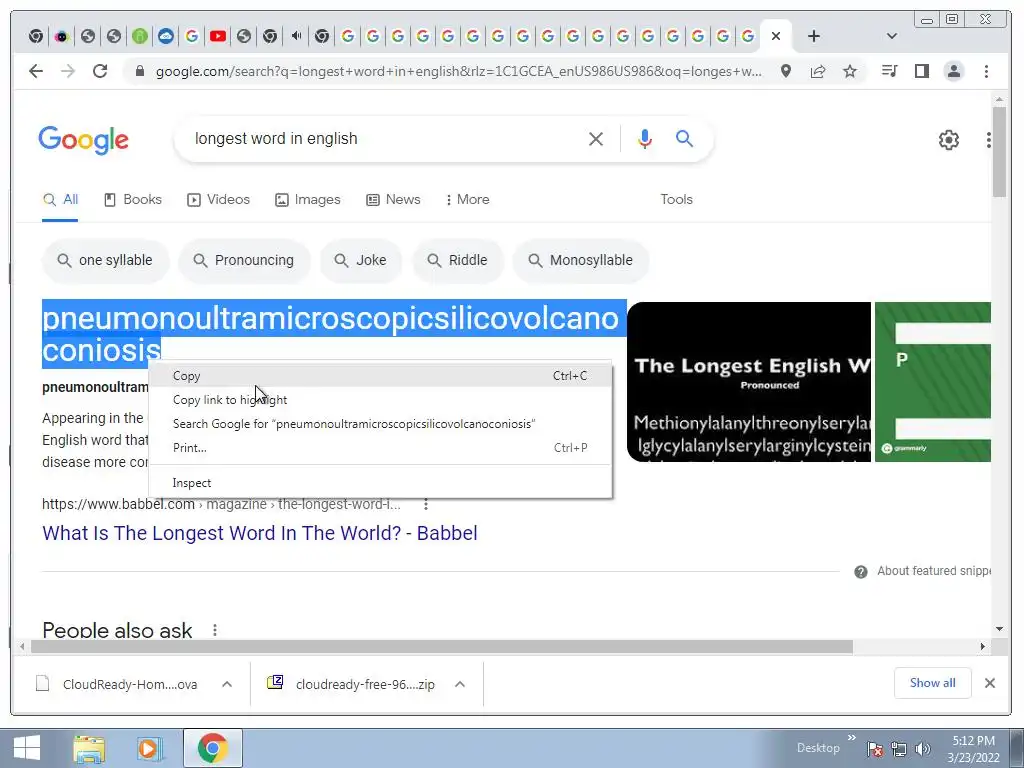The width and height of the screenshot is (1024, 768).
Task: Choose Copy from the context menu
Action: [x=380, y=376]
